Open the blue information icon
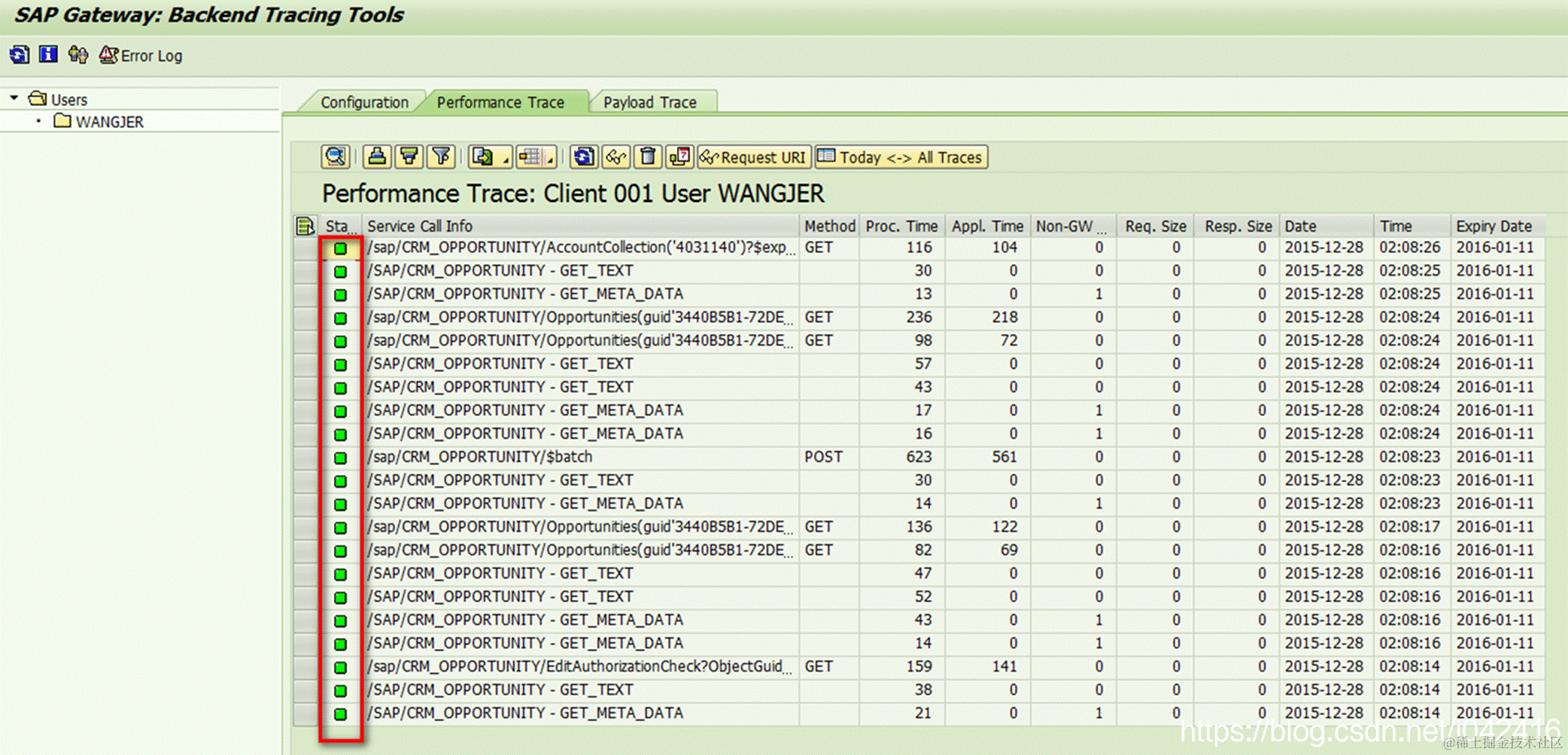Image resolution: width=1568 pixels, height=755 pixels. [48, 55]
